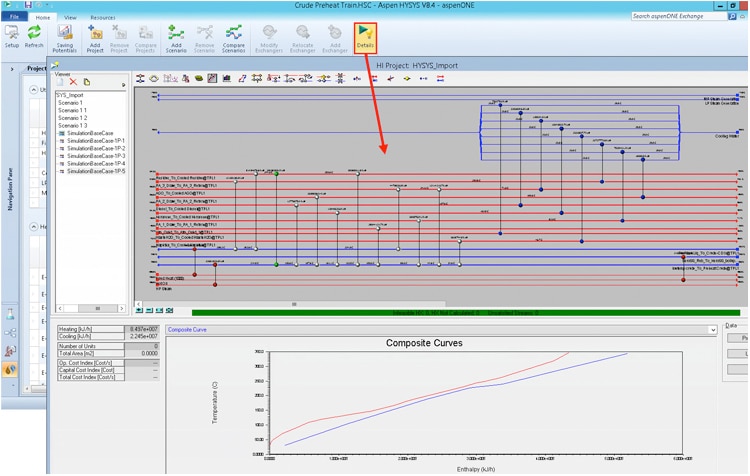Click the Setup ribbon button
Viewport: 750px width, 476px height.
pos(11,37)
